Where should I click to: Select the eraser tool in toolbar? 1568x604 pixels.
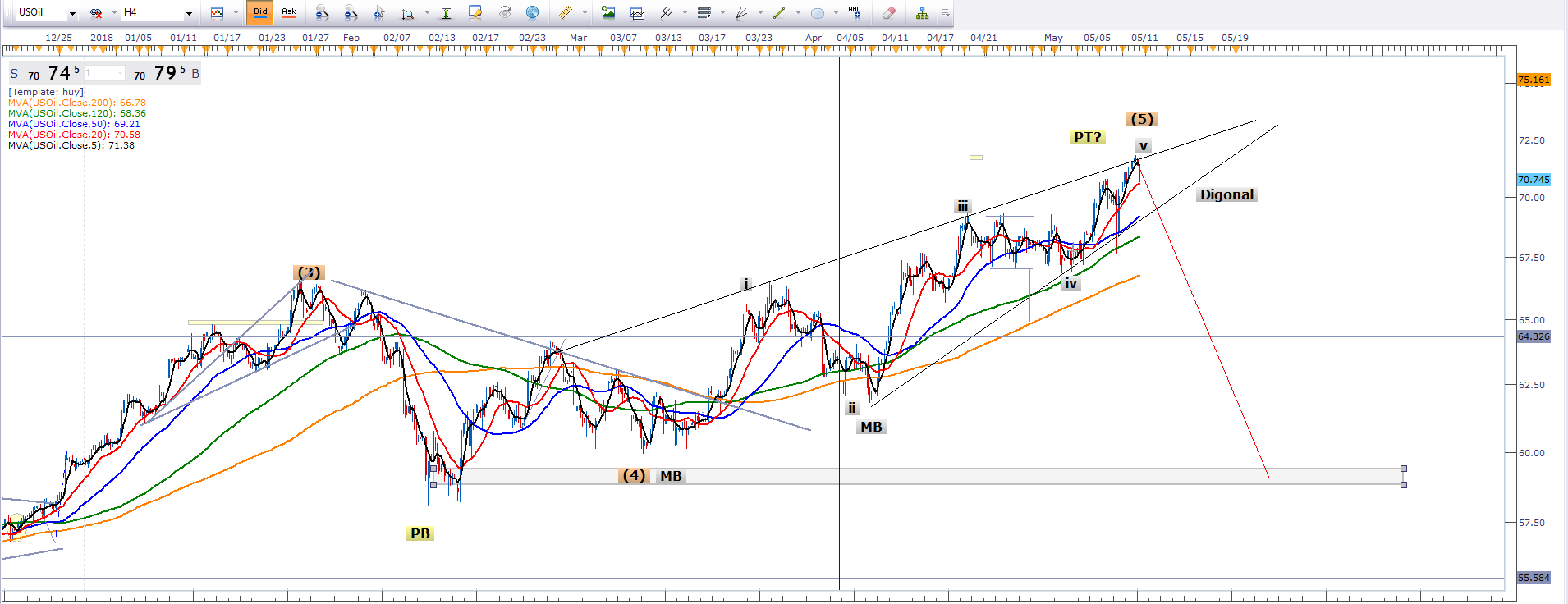888,12
